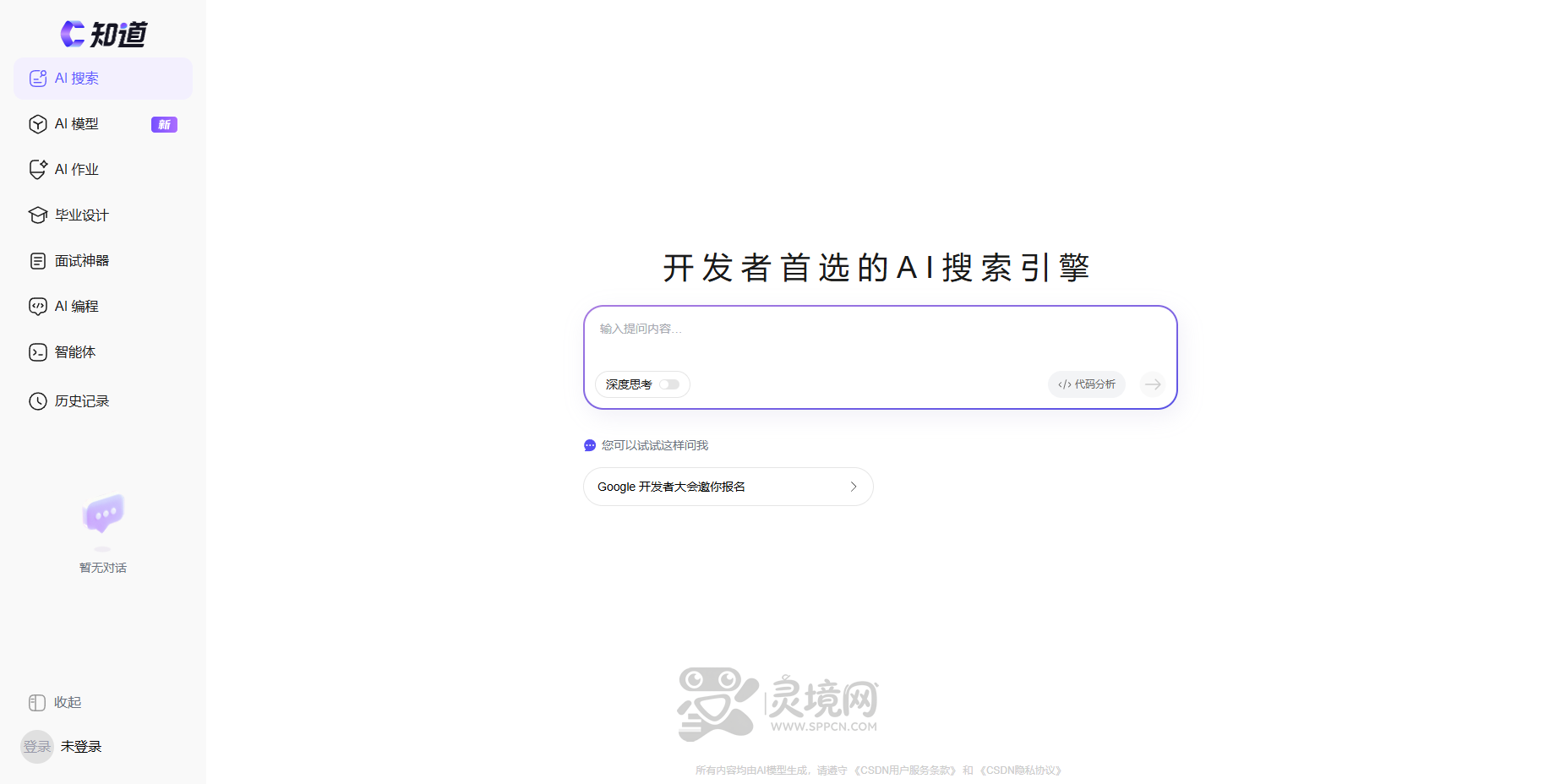Open the 智能体 menu item

tap(103, 352)
